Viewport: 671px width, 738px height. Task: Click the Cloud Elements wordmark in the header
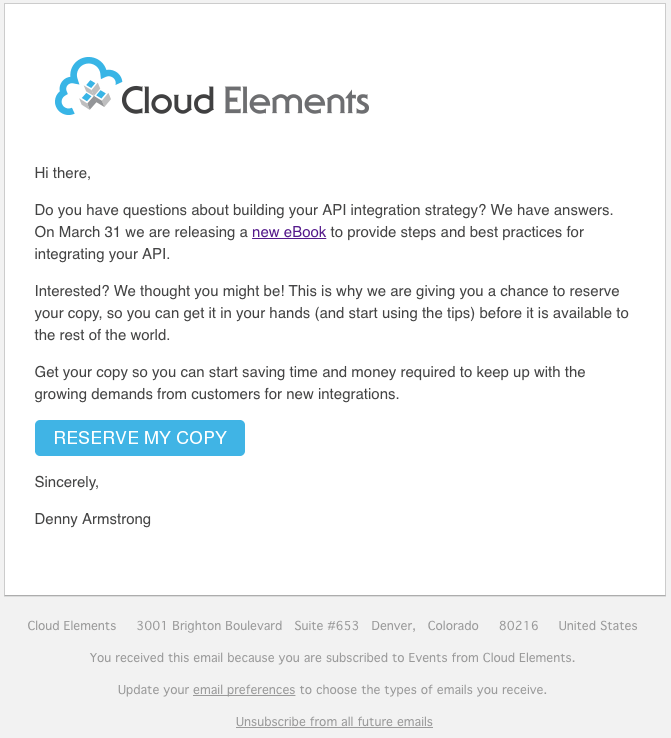[245, 101]
